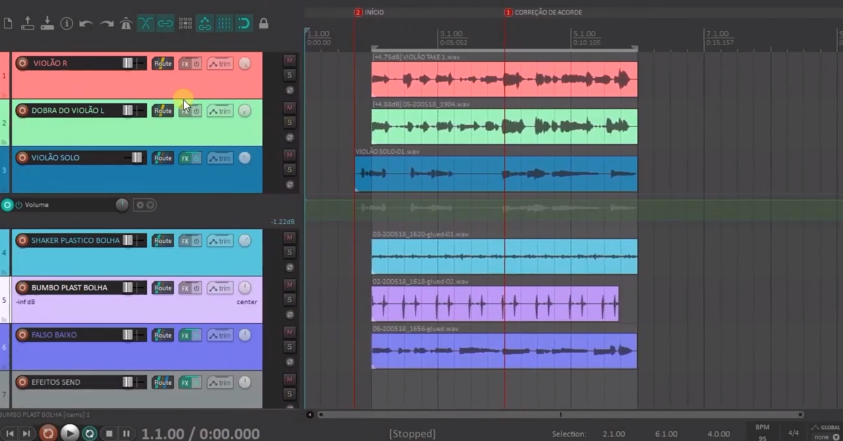This screenshot has height=441, width=843.
Task: Open trim envelope menu on VIOLÃO SOLO
Action: point(220,159)
